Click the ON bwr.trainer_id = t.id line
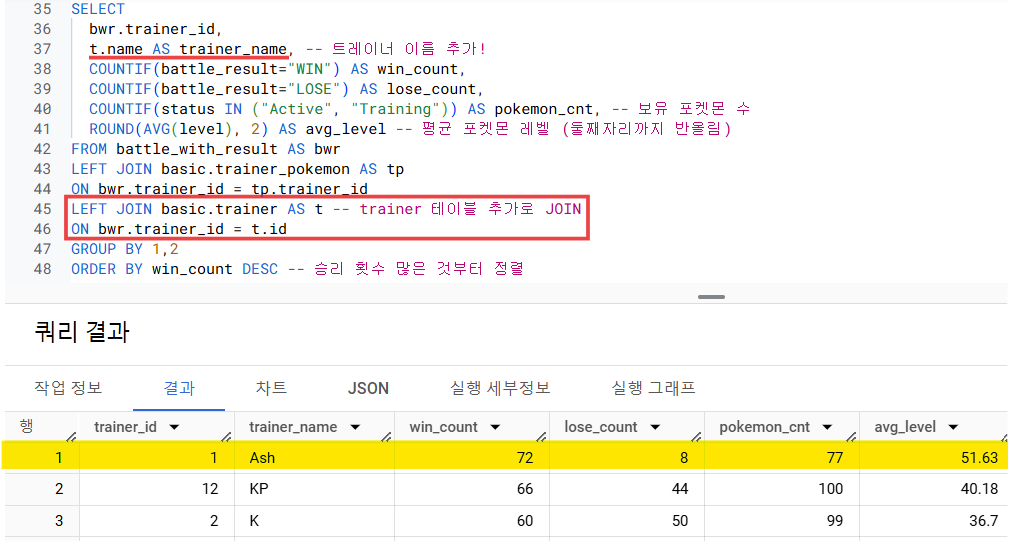 coord(179,229)
